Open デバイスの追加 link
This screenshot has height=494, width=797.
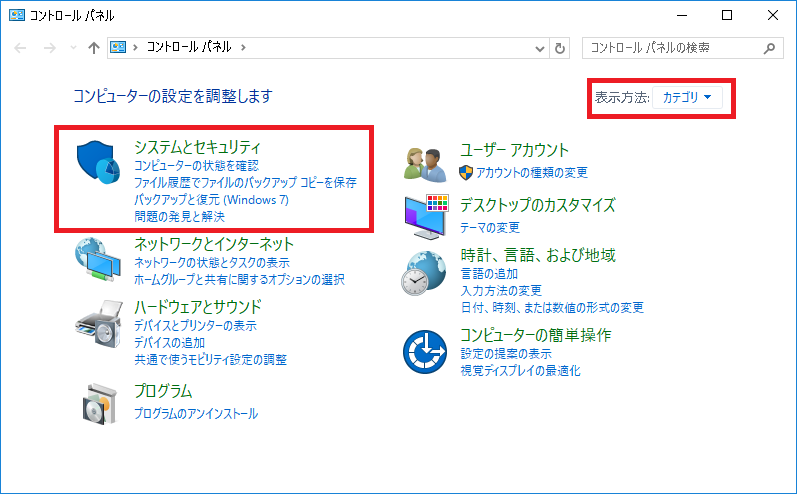pyautogui.click(x=169, y=343)
